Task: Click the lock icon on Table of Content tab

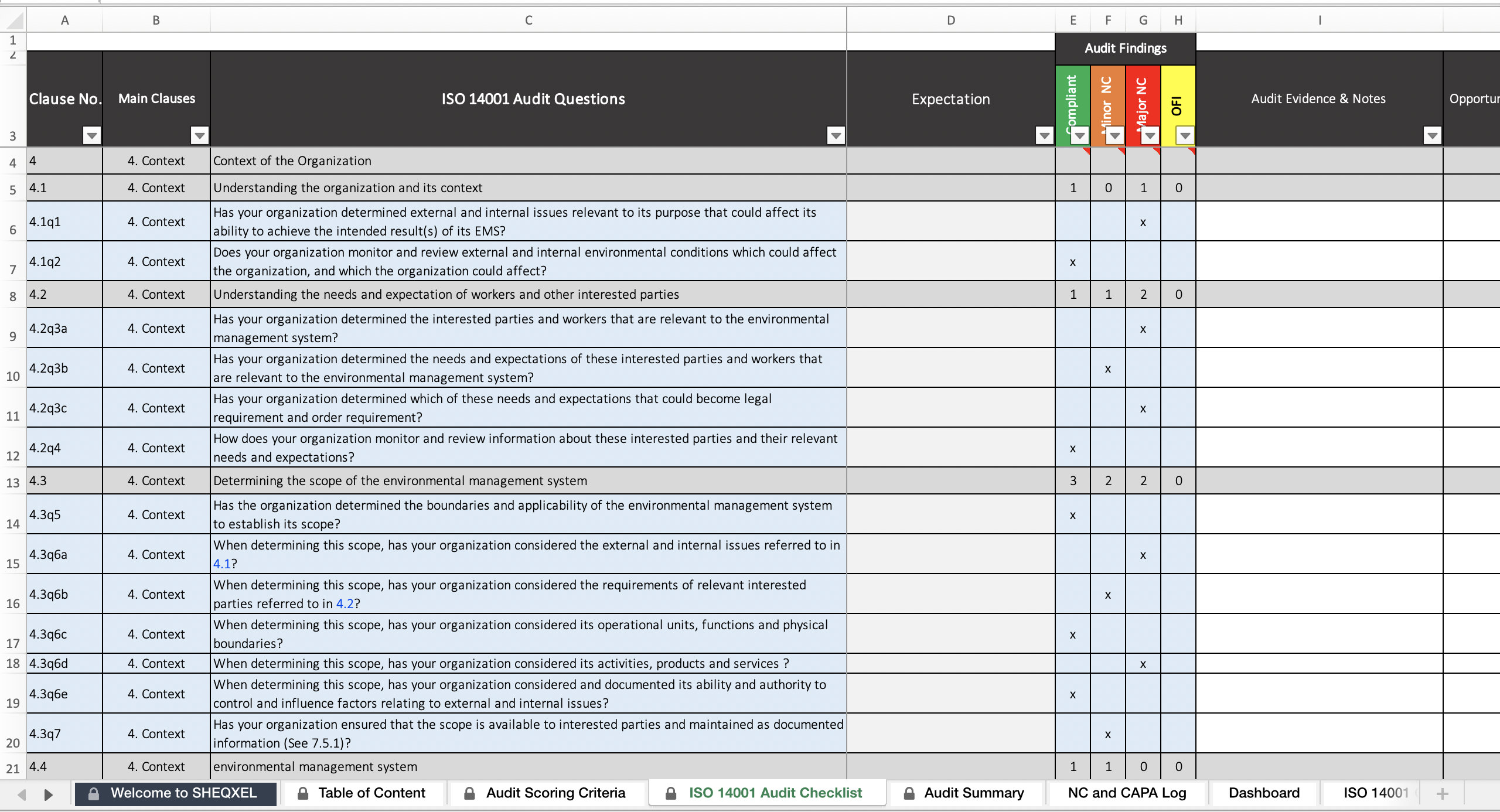Action: (x=304, y=793)
